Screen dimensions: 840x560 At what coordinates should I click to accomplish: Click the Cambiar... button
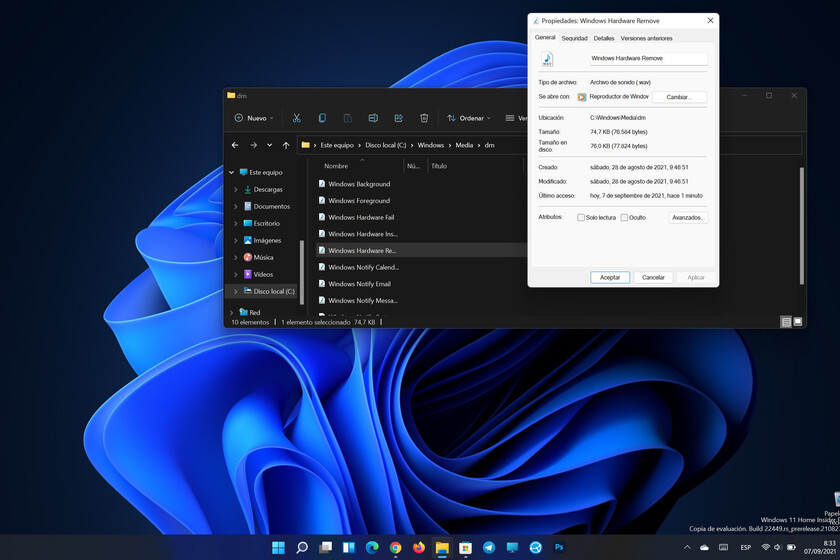coord(679,97)
